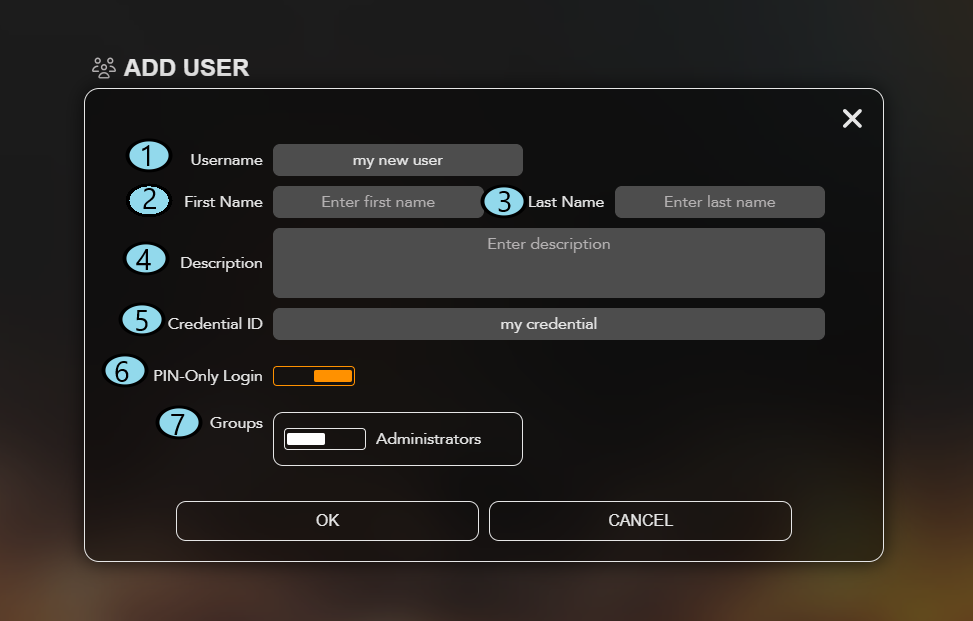Toggle the PIN-Only Login switch
This screenshot has width=973, height=621.
pyautogui.click(x=314, y=376)
